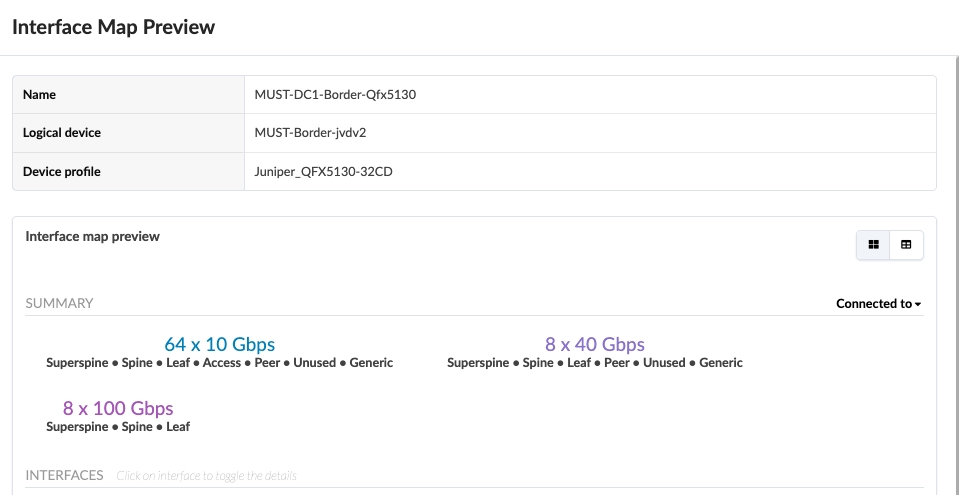Click the MUST-Border-jvdv2 logical device value

[318, 133]
